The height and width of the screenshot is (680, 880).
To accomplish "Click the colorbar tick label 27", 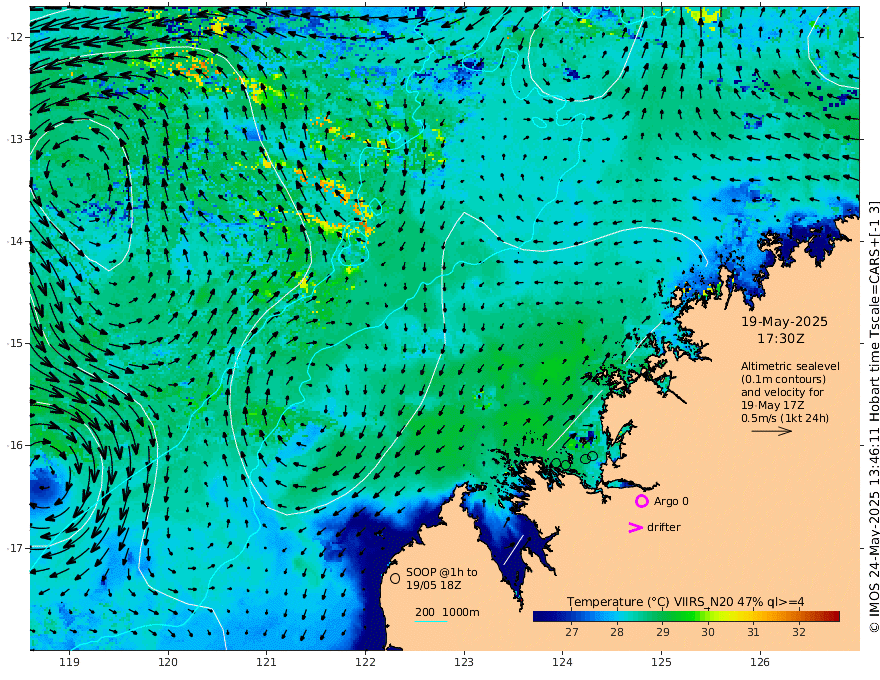I will point(572,632).
